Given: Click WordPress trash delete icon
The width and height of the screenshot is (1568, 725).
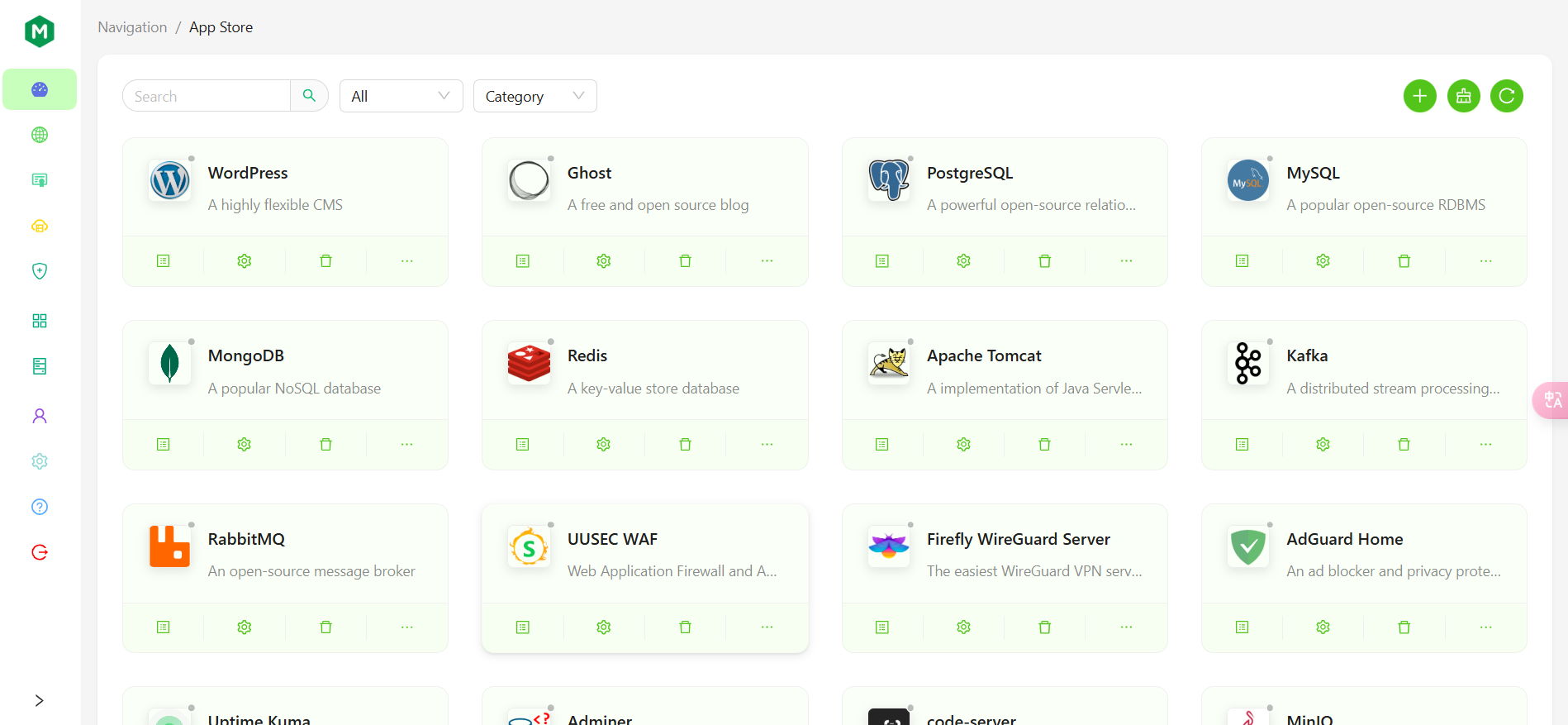Looking at the screenshot, I should point(325,261).
